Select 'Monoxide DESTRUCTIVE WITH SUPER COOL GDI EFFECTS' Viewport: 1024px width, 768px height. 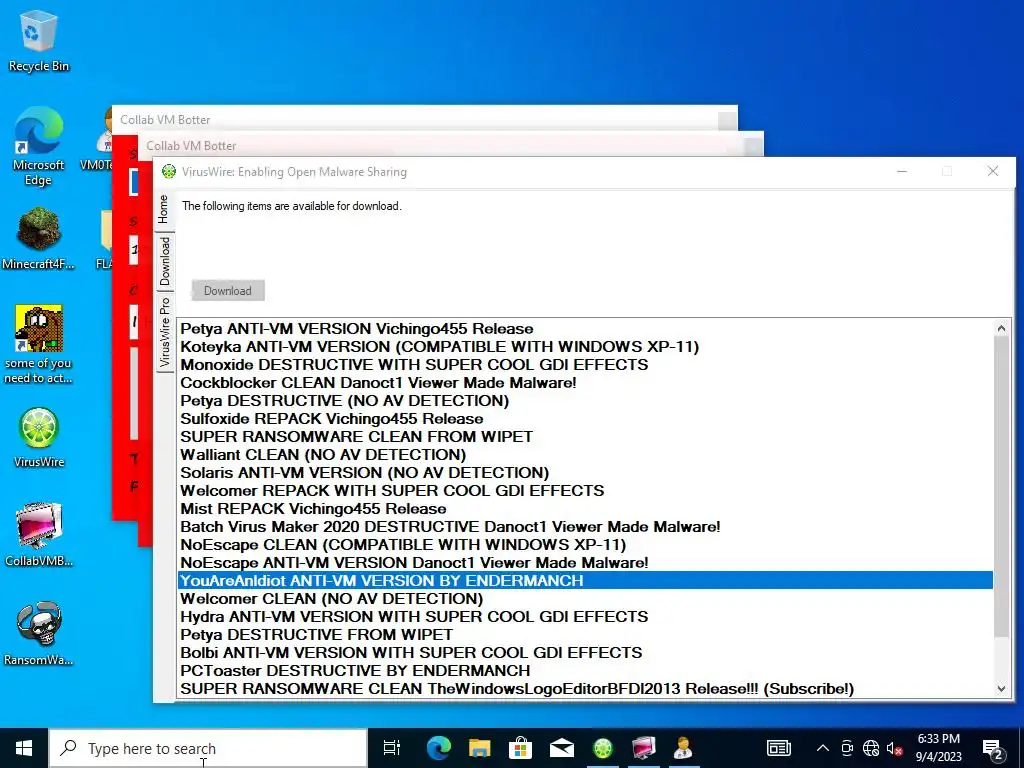pyautogui.click(x=585, y=364)
